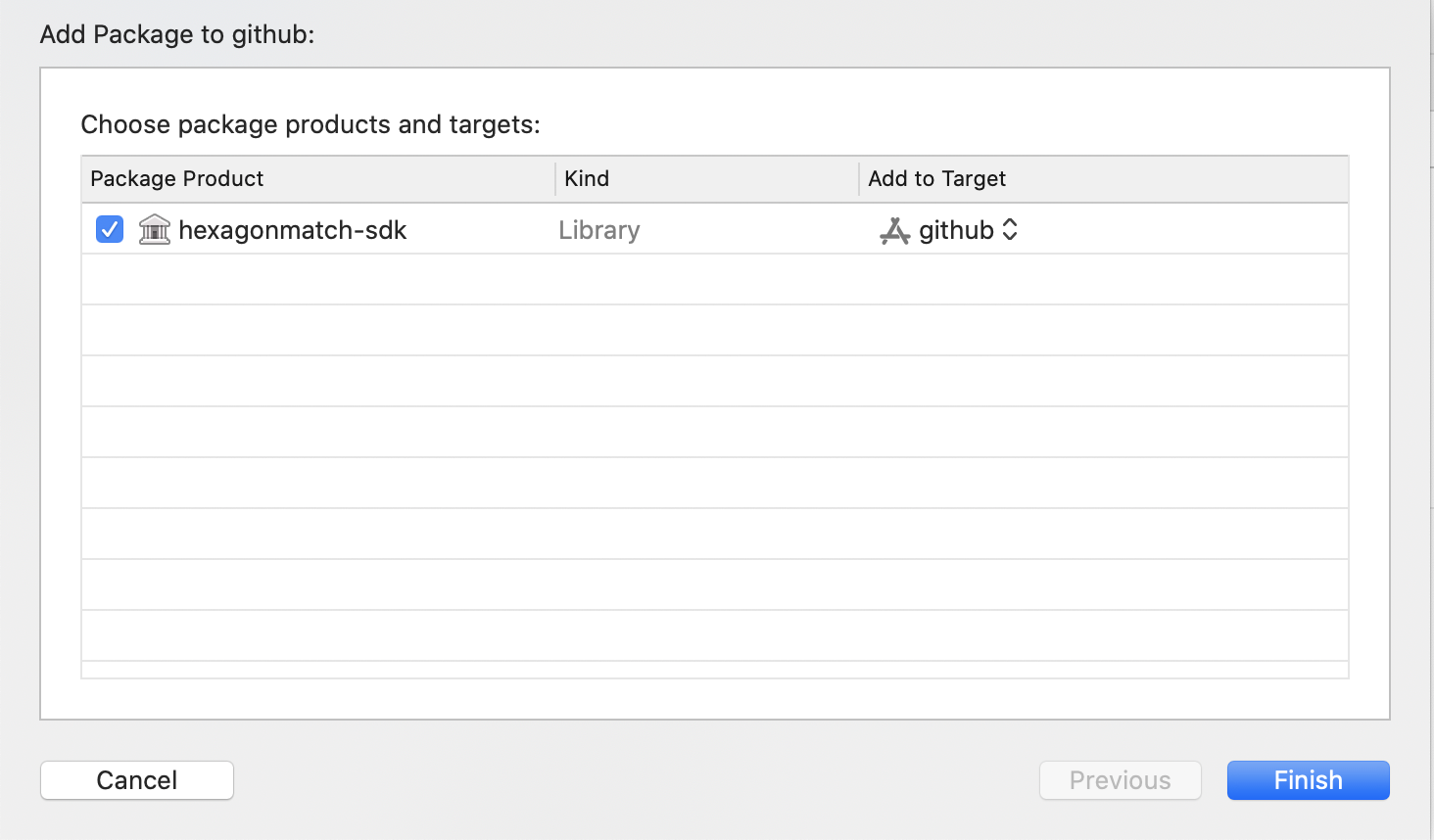The height and width of the screenshot is (840, 1434).
Task: Click the Library kind cell
Action: pos(598,230)
